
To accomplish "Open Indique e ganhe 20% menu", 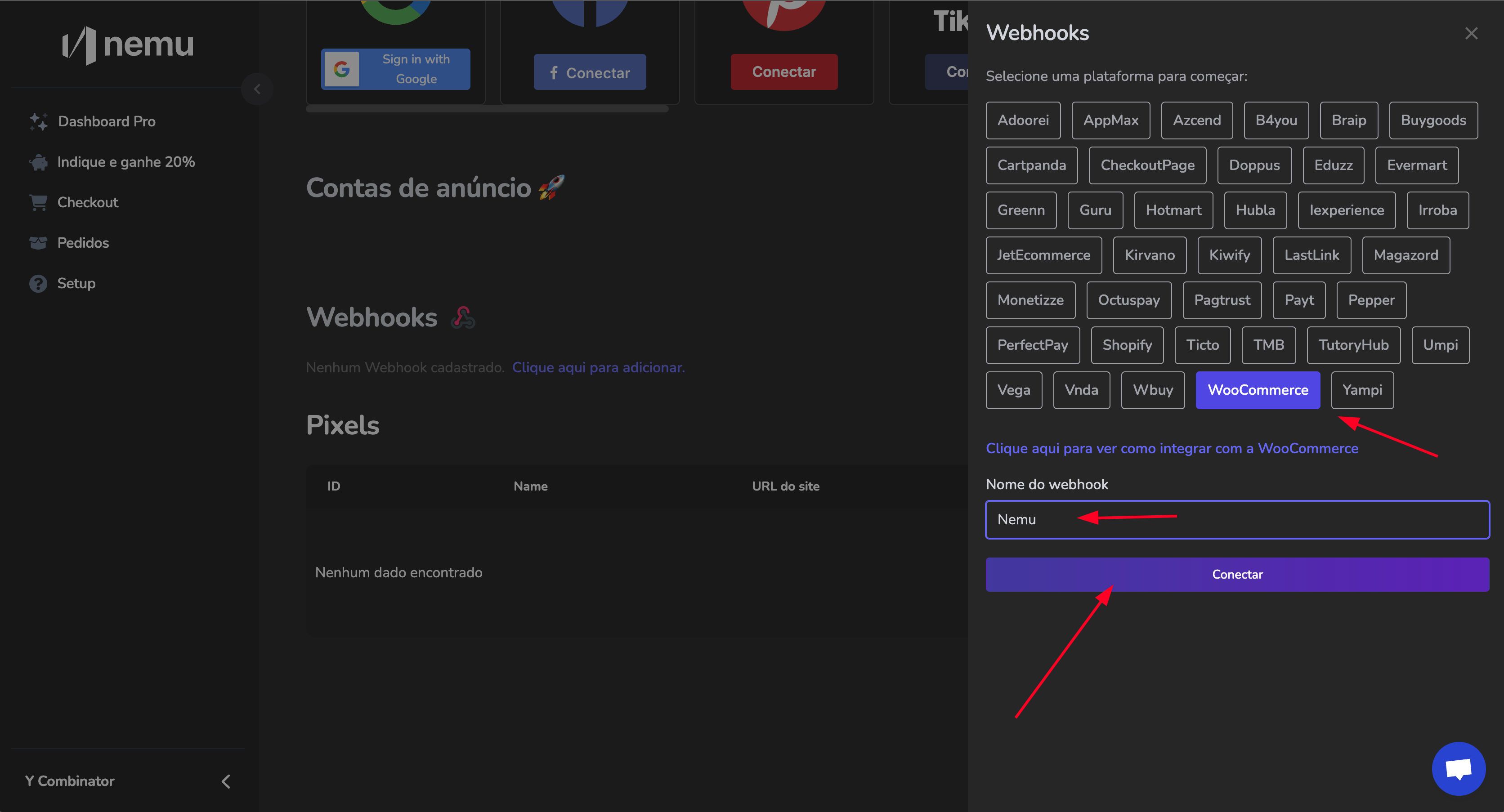I will click(x=125, y=162).
